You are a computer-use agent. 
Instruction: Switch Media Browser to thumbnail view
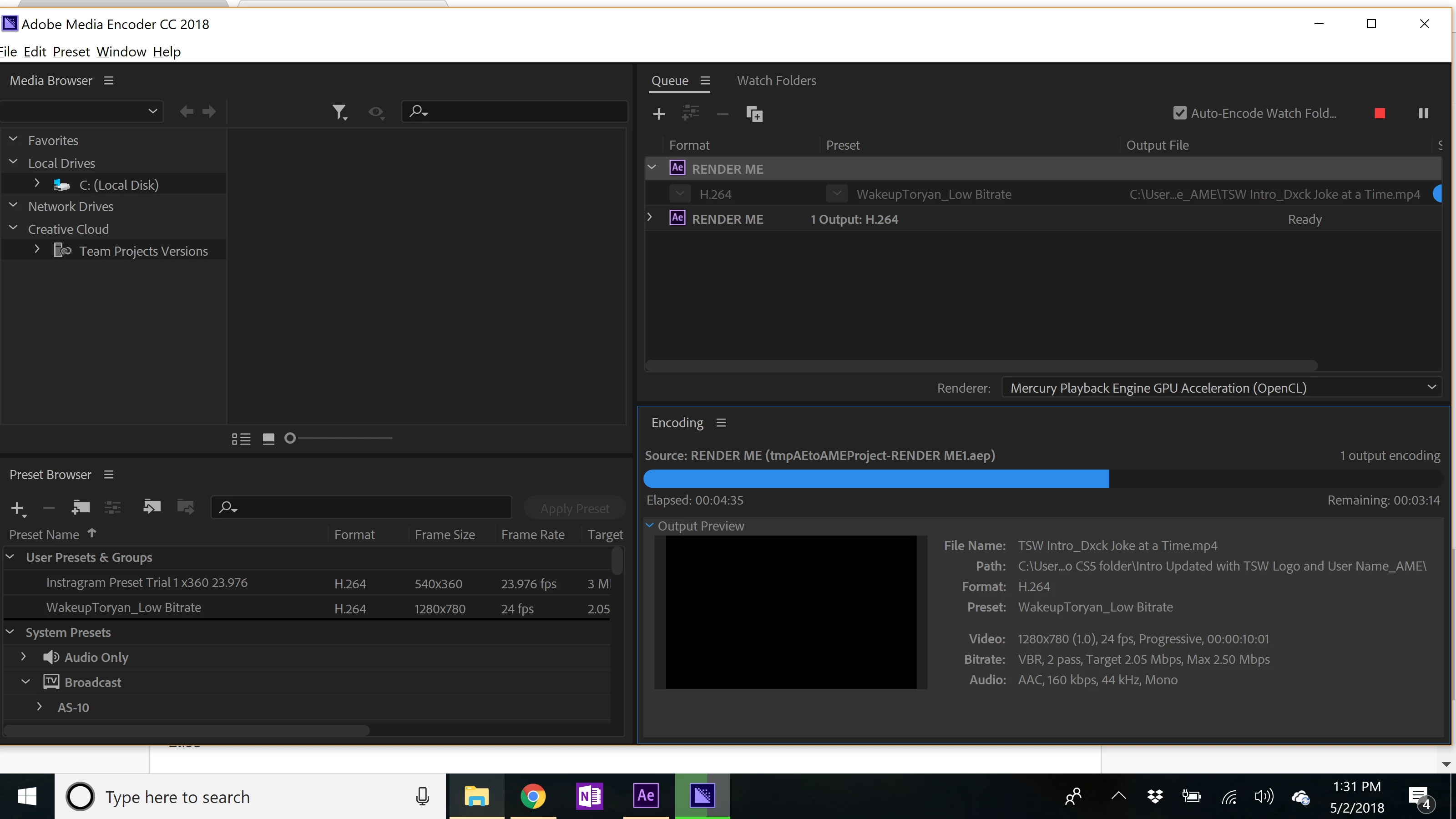pos(268,439)
